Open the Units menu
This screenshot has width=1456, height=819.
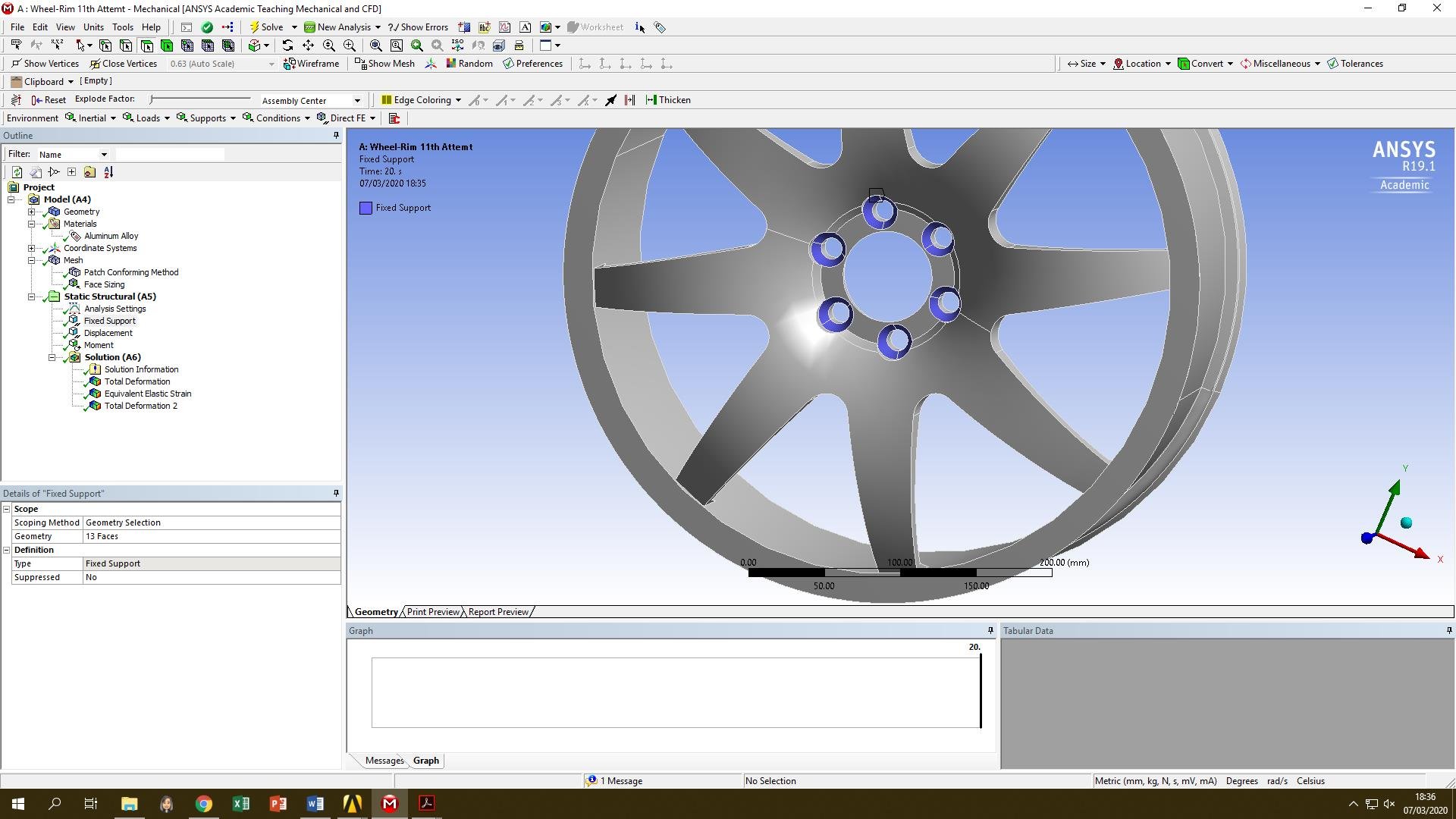point(93,27)
